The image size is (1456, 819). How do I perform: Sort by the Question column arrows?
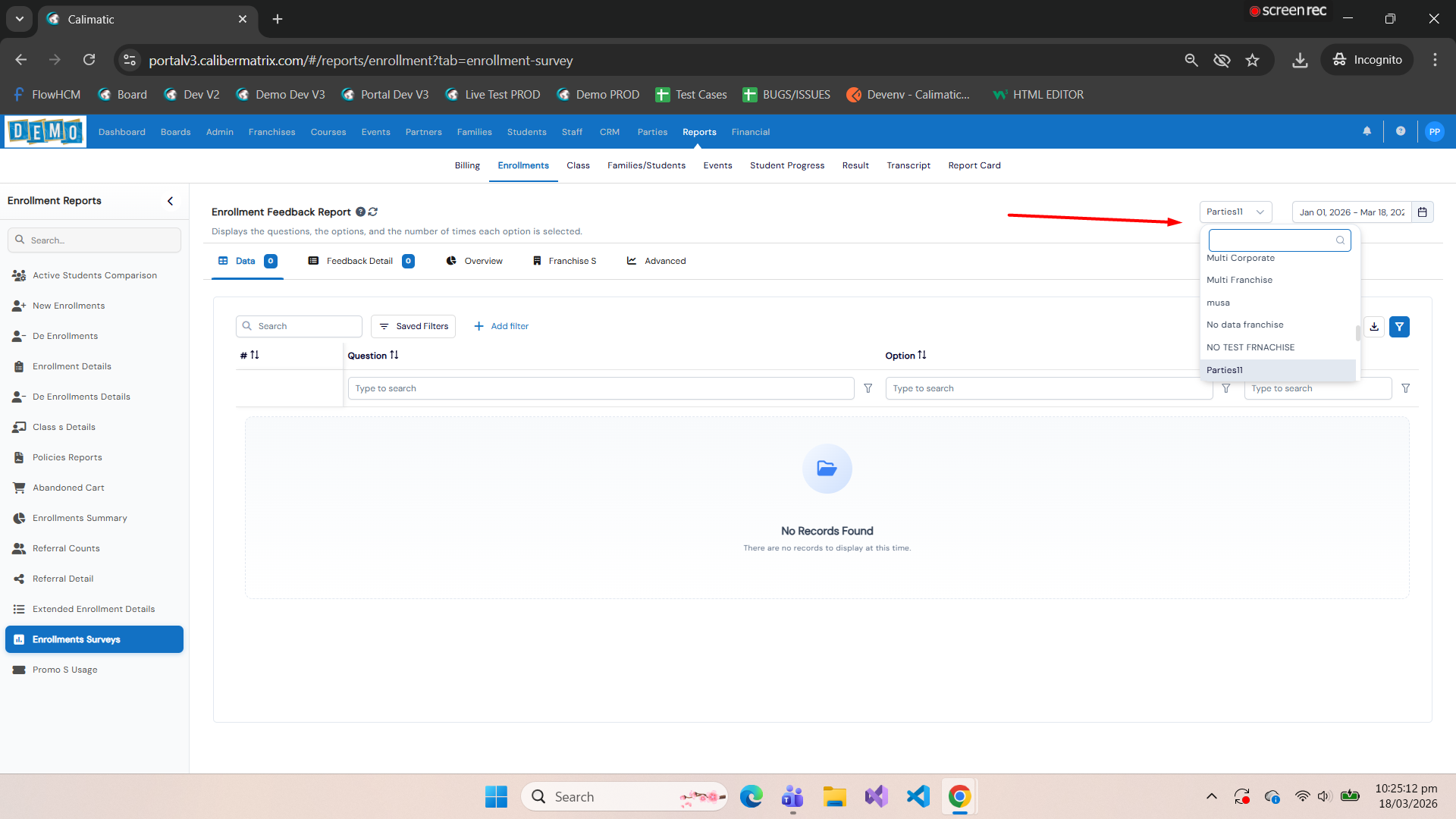click(x=394, y=355)
